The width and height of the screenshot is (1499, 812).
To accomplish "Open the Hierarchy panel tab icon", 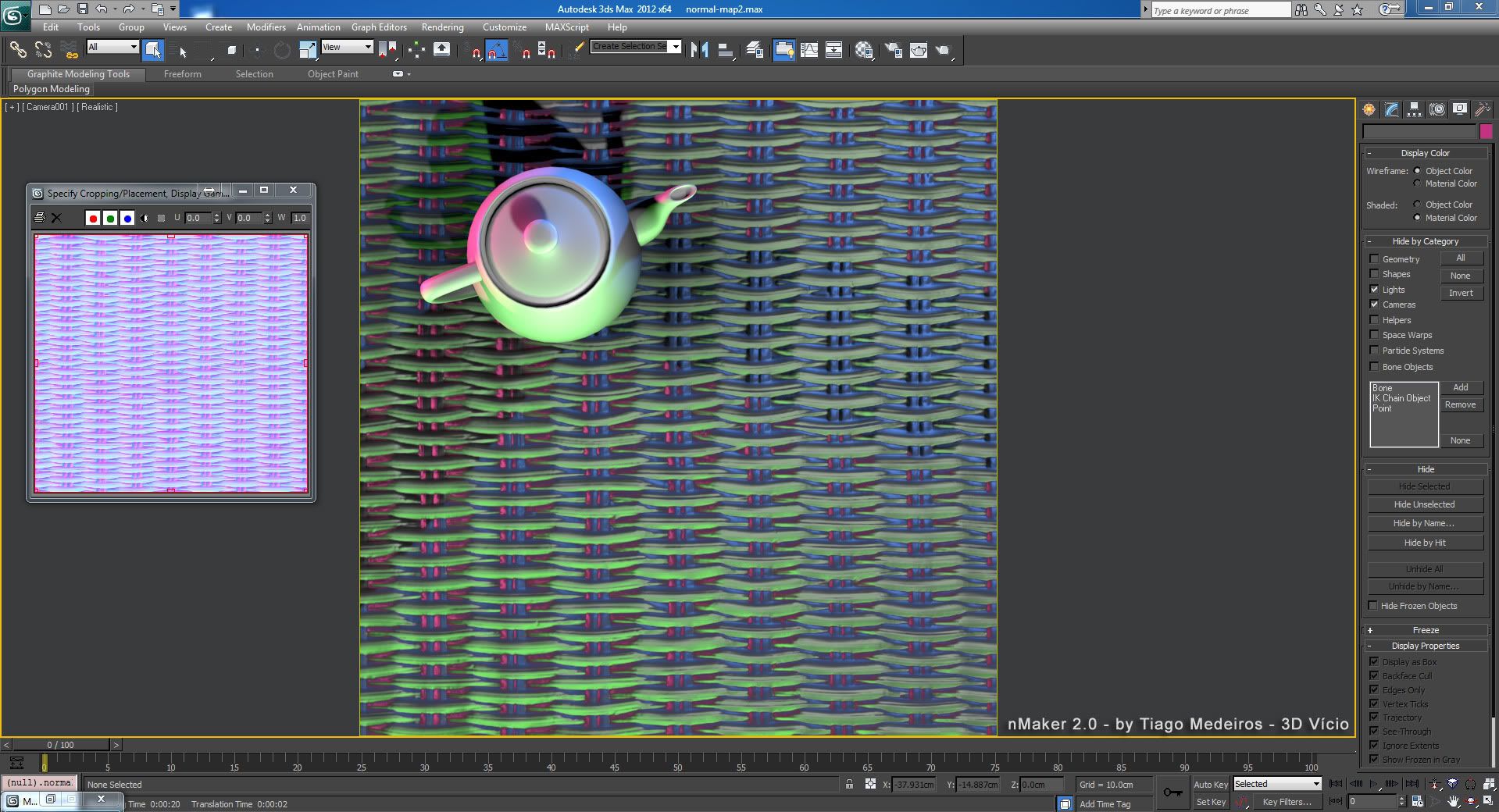I will click(x=1414, y=109).
